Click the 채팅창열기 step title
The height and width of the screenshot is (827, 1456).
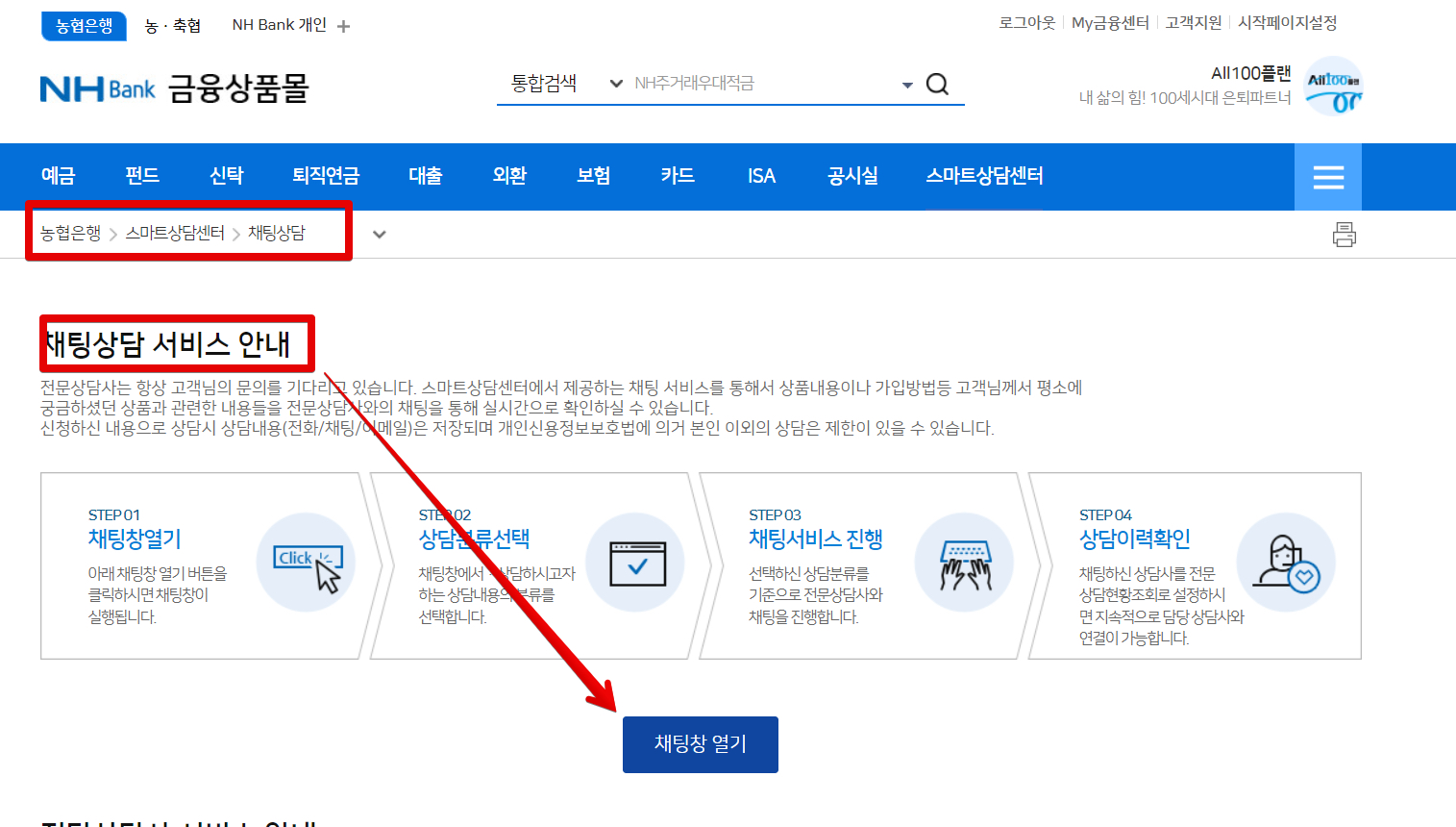pyautogui.click(x=135, y=539)
